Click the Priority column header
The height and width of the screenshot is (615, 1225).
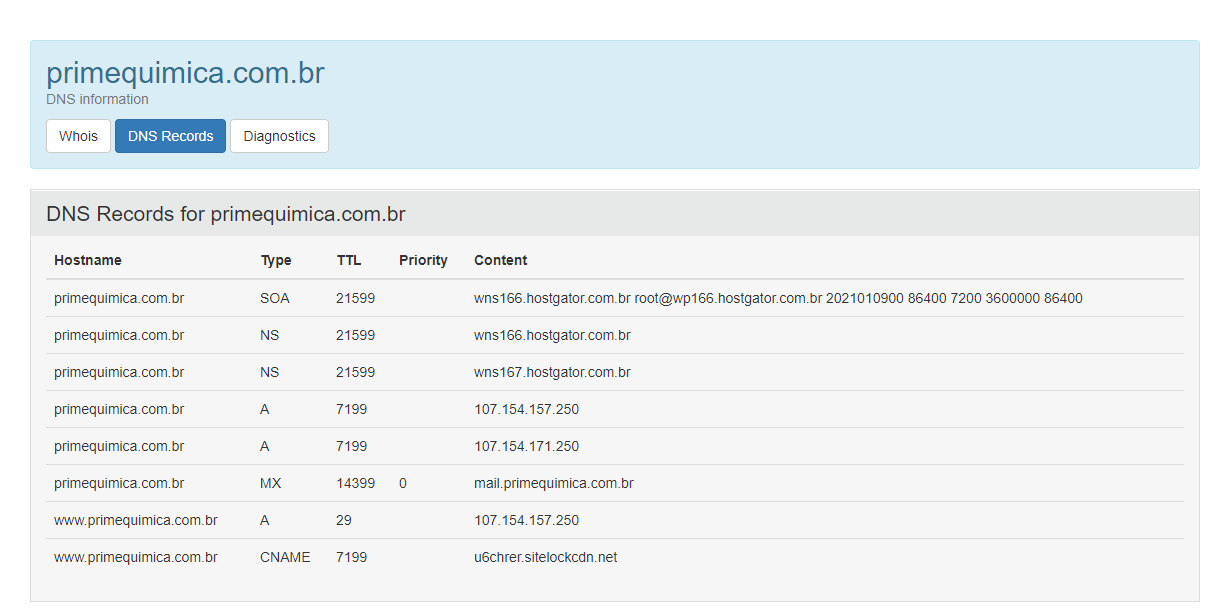423,260
